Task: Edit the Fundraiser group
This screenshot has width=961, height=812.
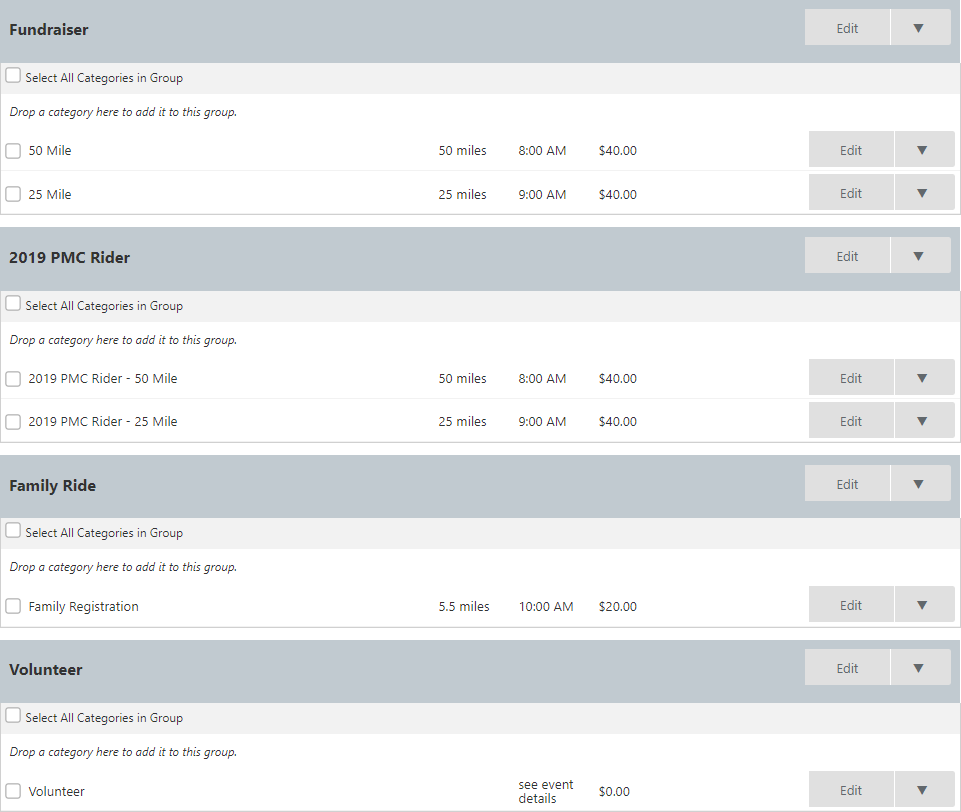Action: pyautogui.click(x=847, y=28)
